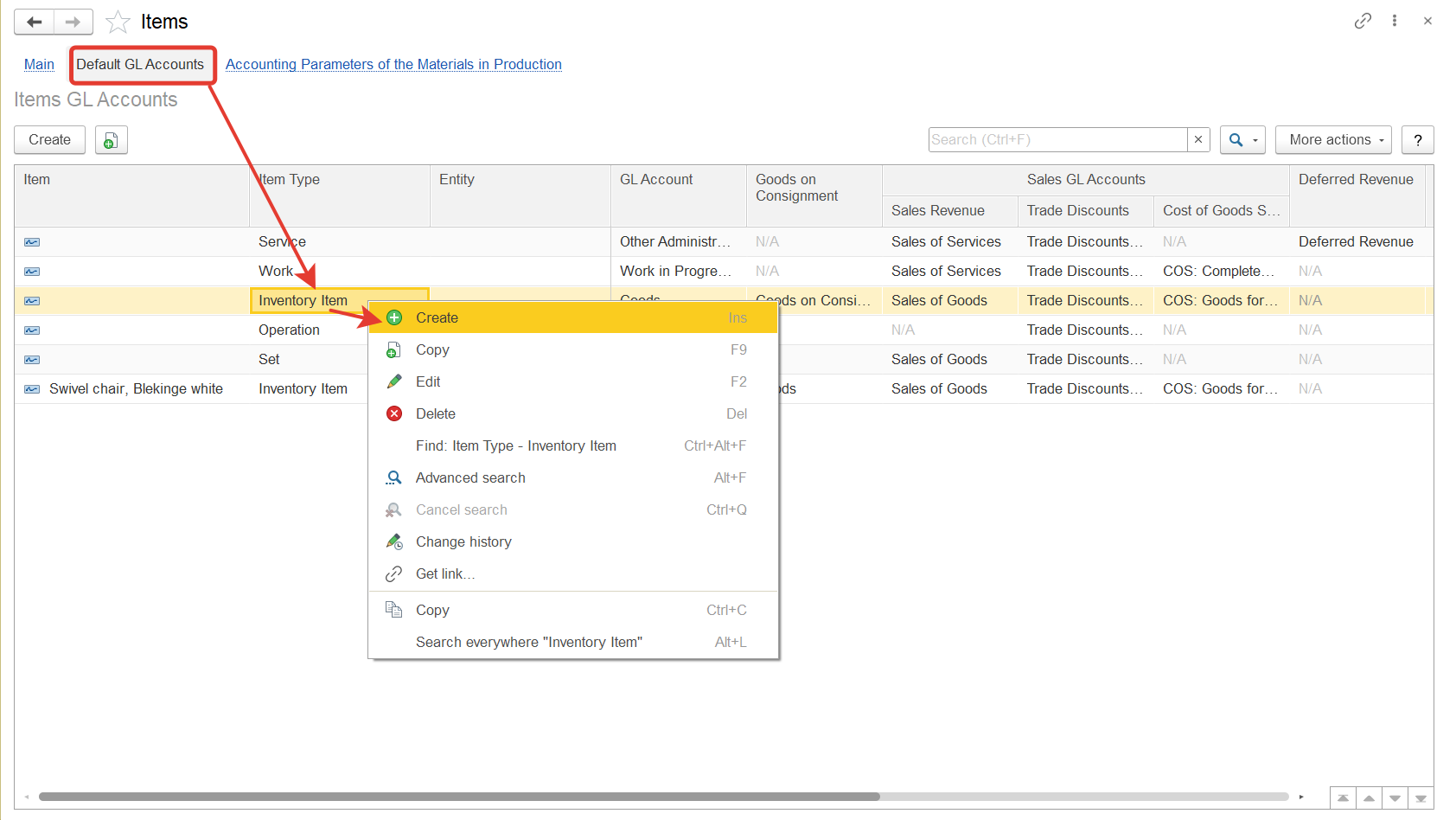Image resolution: width=1456 pixels, height=820 pixels.
Task: Click the Goods on Consi… cell
Action: click(x=813, y=301)
